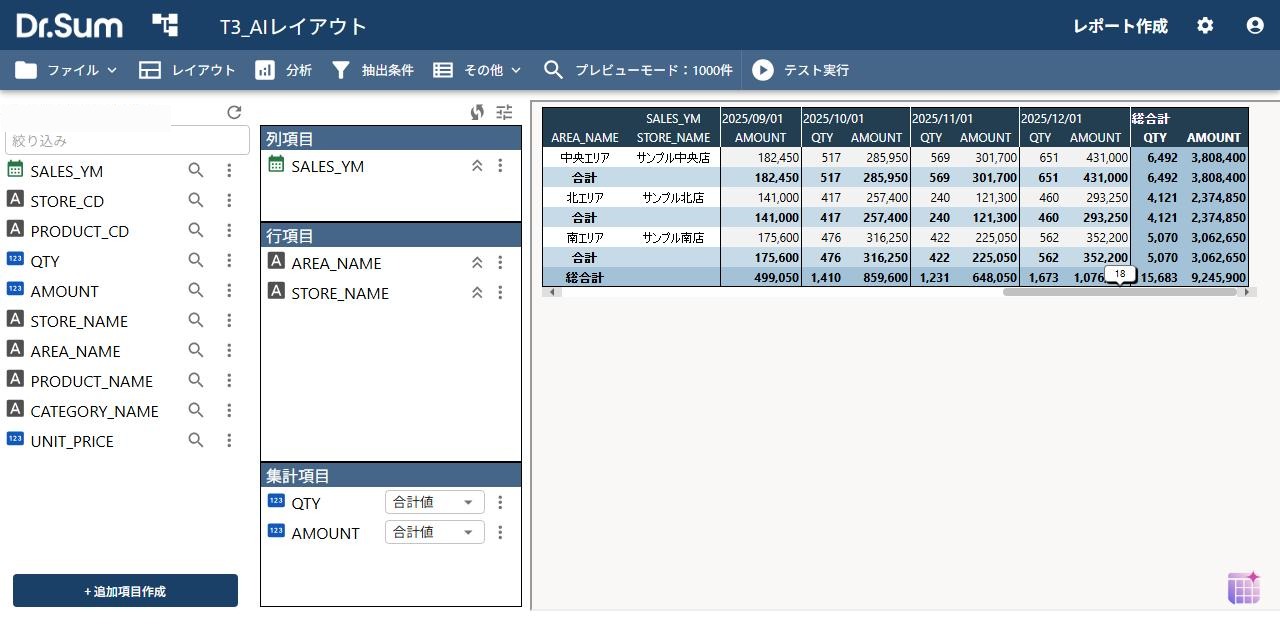The image size is (1280, 631).
Task: Click the data model icon beside Dr.Sum logo
Action: pyautogui.click(x=165, y=25)
